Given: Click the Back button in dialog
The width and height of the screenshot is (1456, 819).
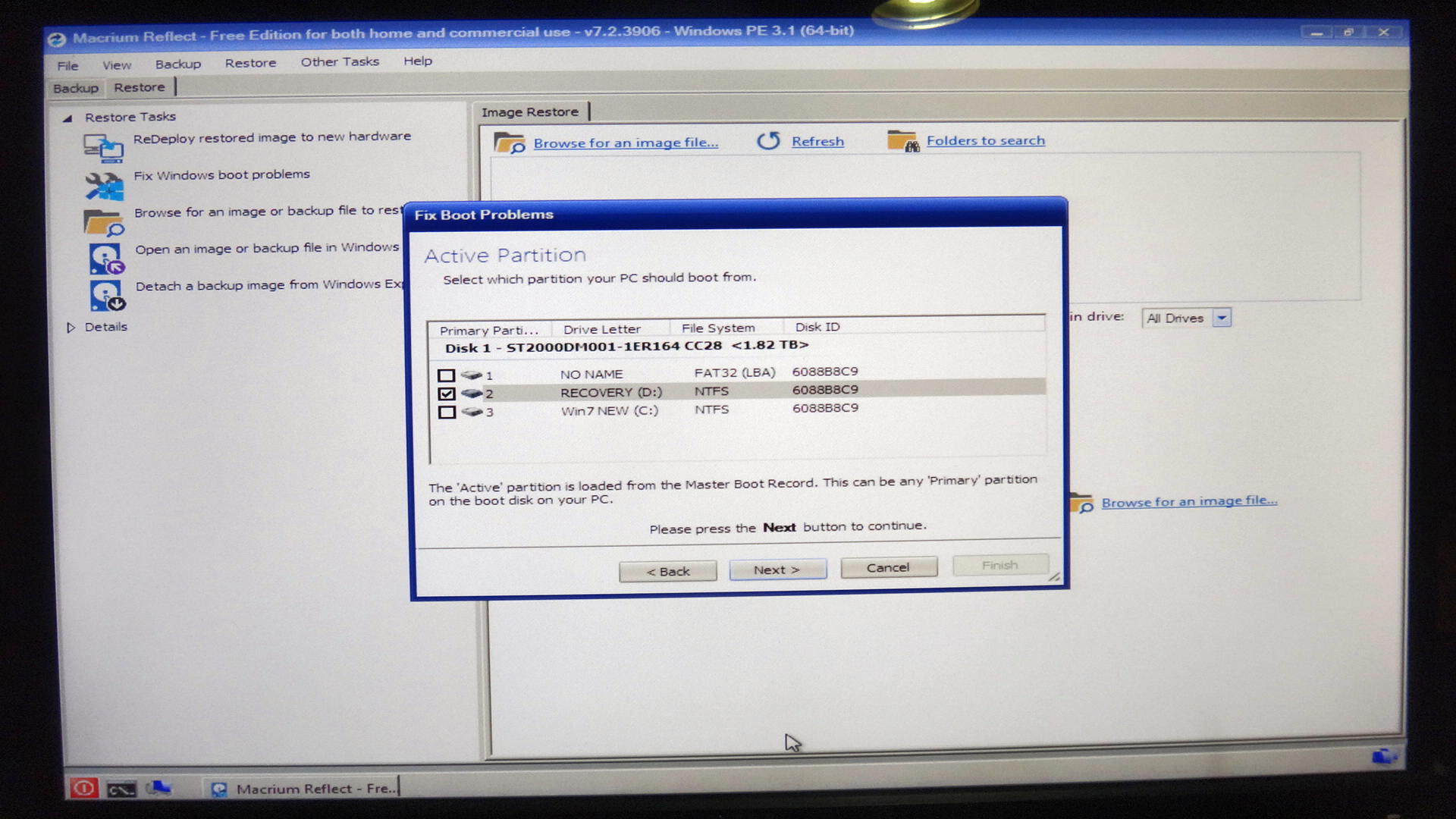Looking at the screenshot, I should pyautogui.click(x=667, y=571).
